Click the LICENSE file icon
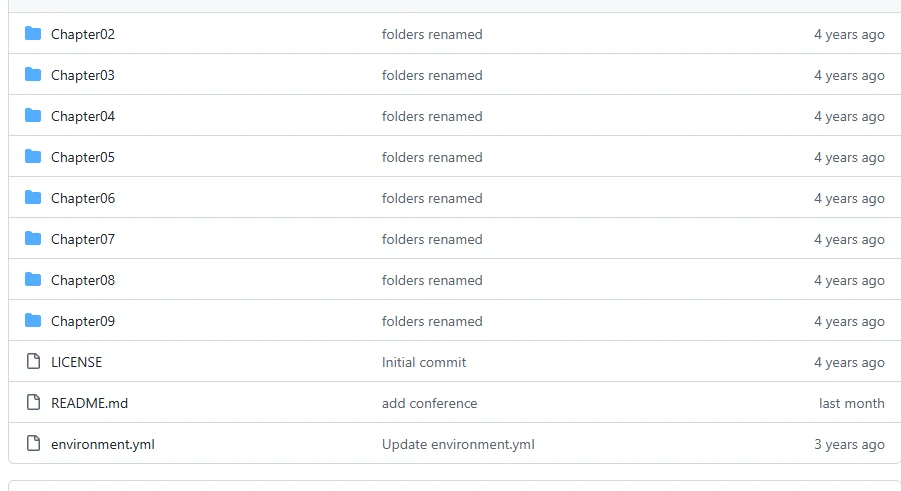The width and height of the screenshot is (901, 491). point(33,362)
